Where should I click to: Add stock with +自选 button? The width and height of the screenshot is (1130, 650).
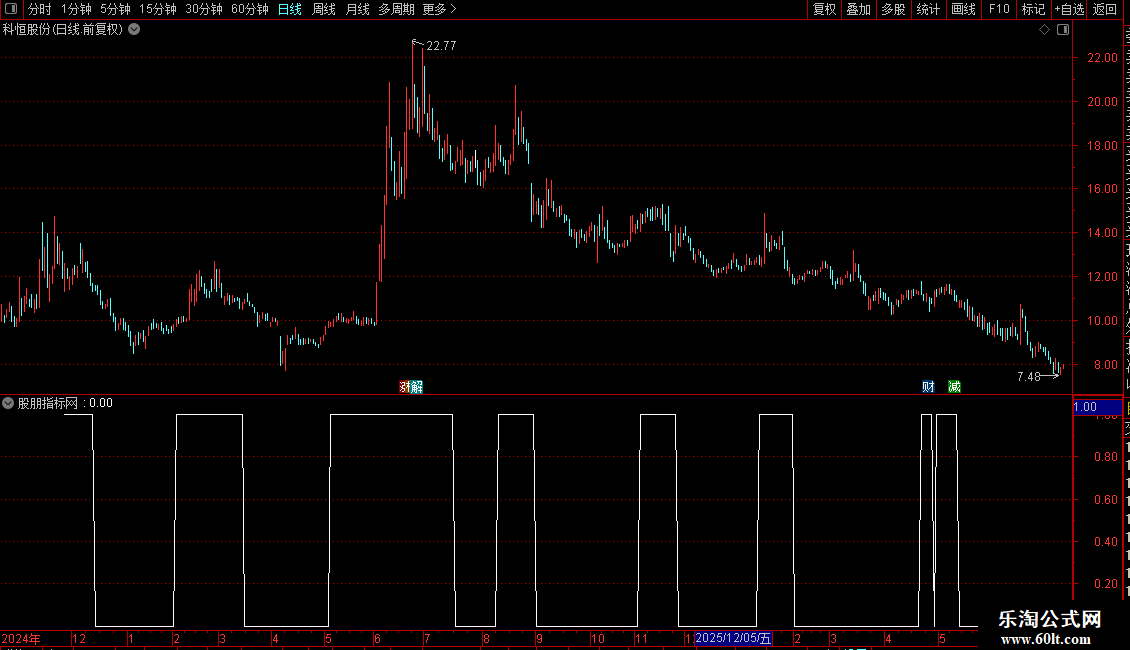coord(1069,9)
